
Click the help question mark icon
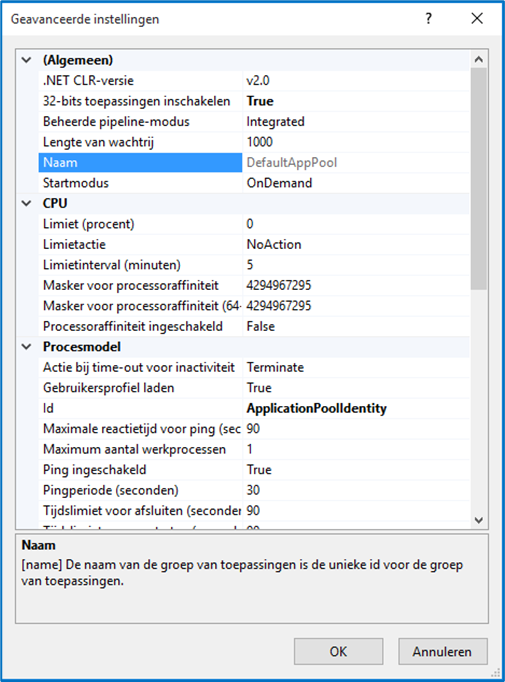pyautogui.click(x=428, y=18)
